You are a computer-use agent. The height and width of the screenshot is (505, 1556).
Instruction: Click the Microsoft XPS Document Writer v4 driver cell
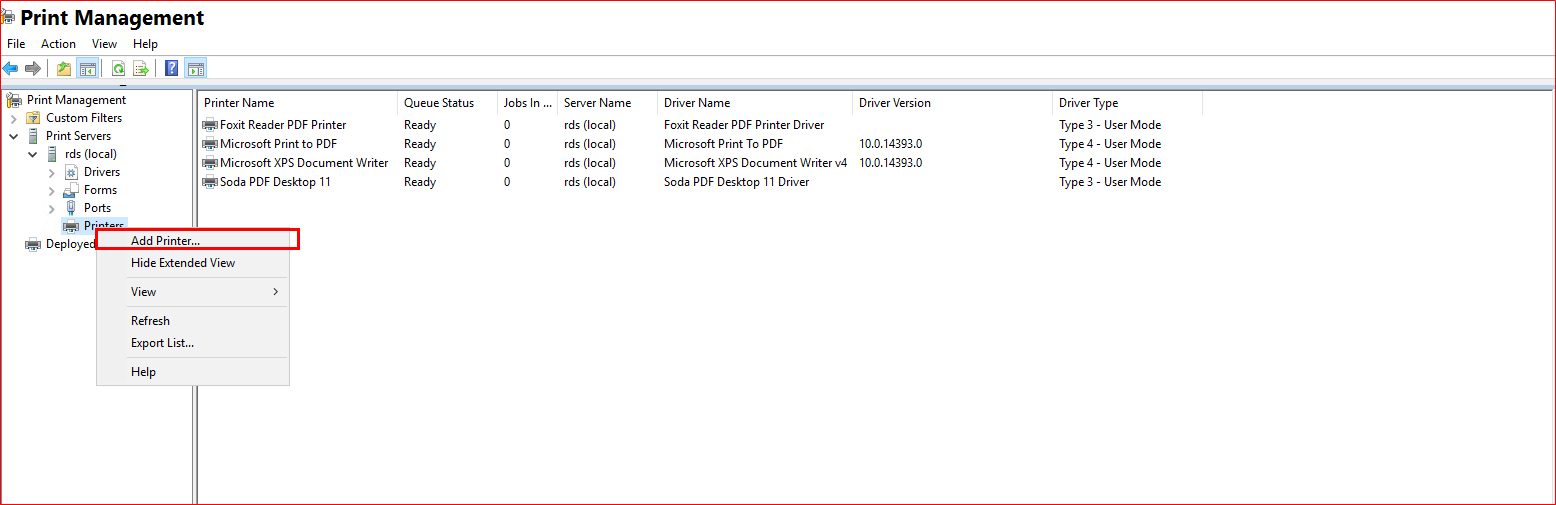coord(755,163)
